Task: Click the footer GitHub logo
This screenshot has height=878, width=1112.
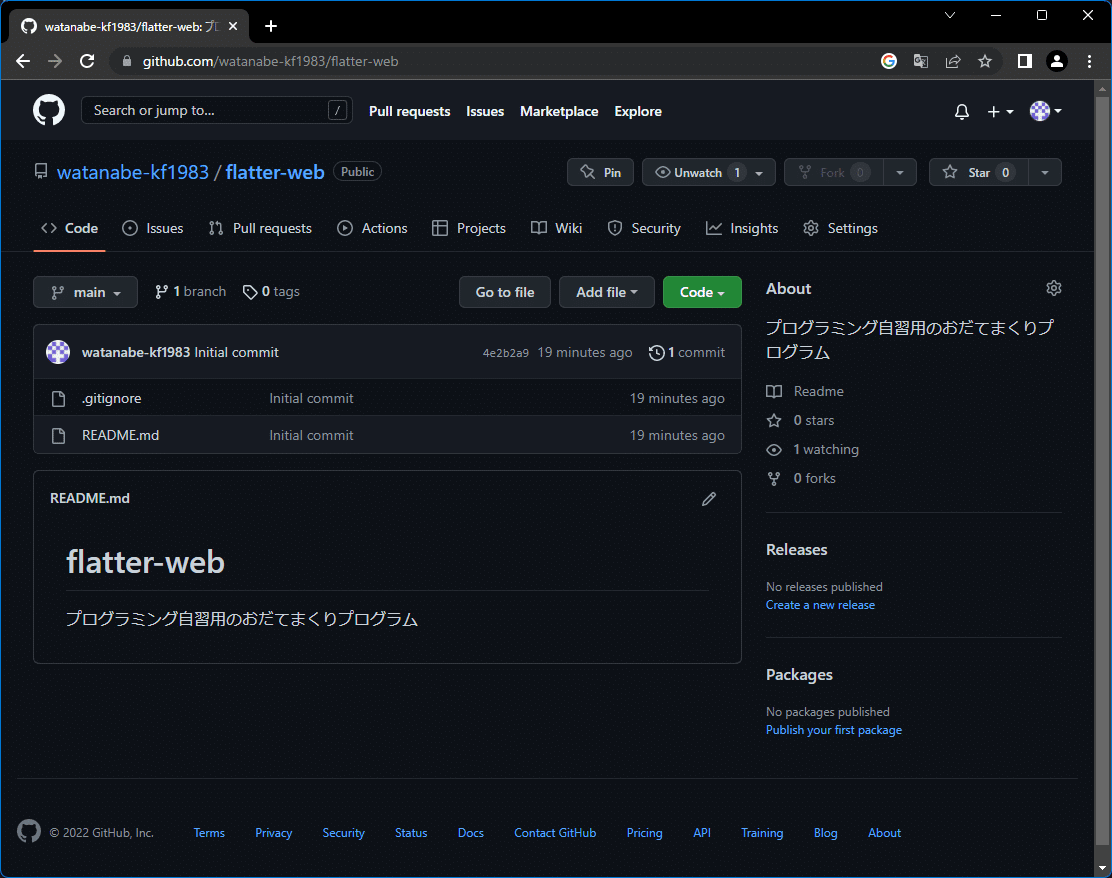Action: (x=29, y=831)
